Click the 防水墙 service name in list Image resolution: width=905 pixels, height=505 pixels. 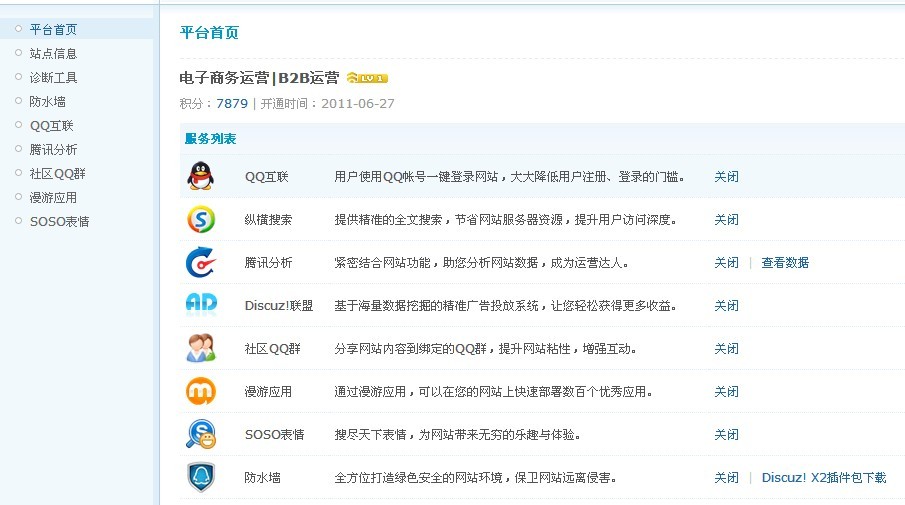tap(263, 477)
